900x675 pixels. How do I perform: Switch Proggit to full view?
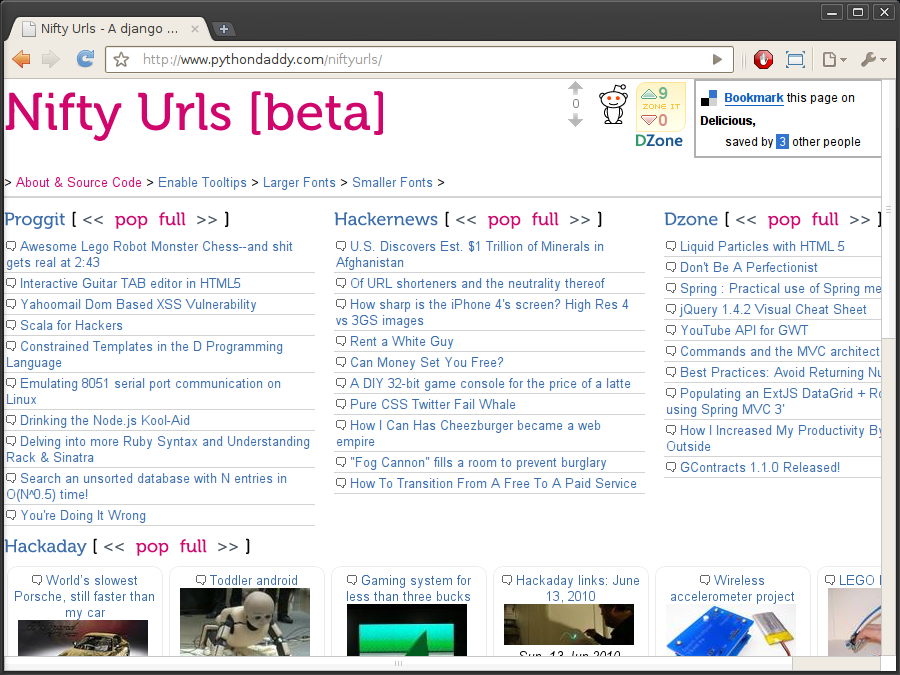click(x=172, y=219)
